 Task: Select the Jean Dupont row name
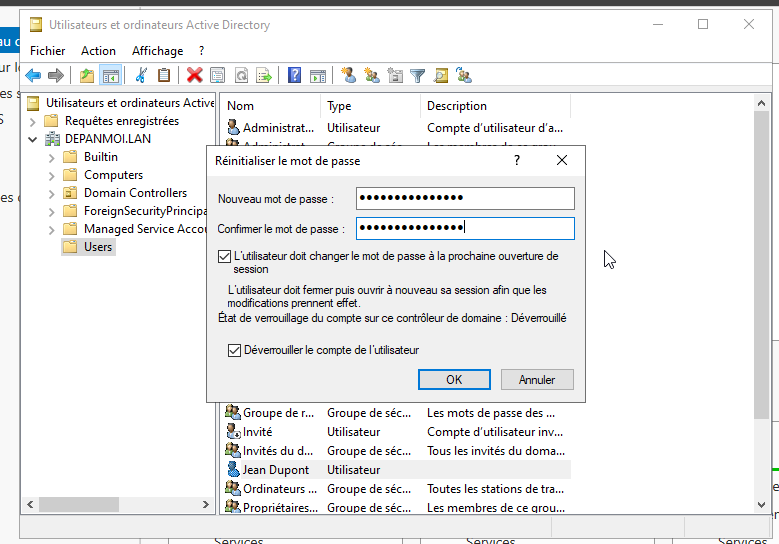click(276, 469)
